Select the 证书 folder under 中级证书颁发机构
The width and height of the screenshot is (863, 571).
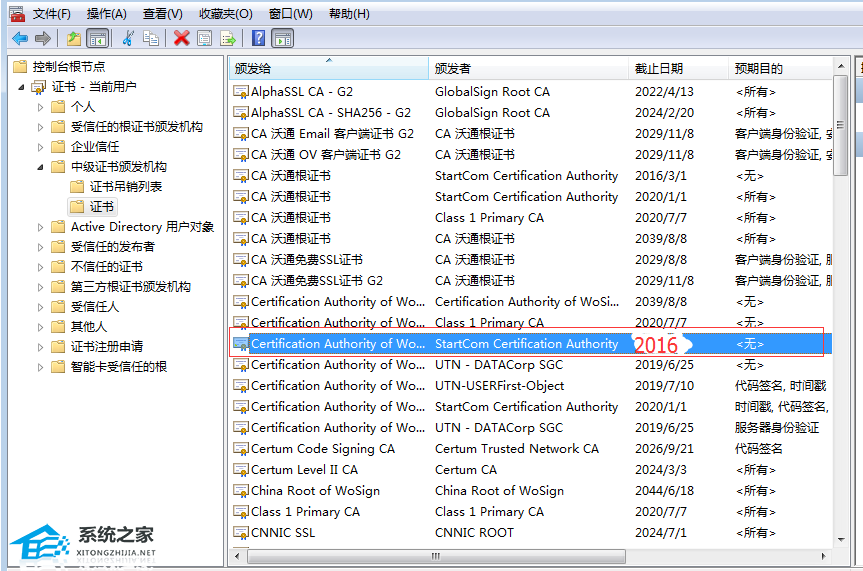(93, 206)
